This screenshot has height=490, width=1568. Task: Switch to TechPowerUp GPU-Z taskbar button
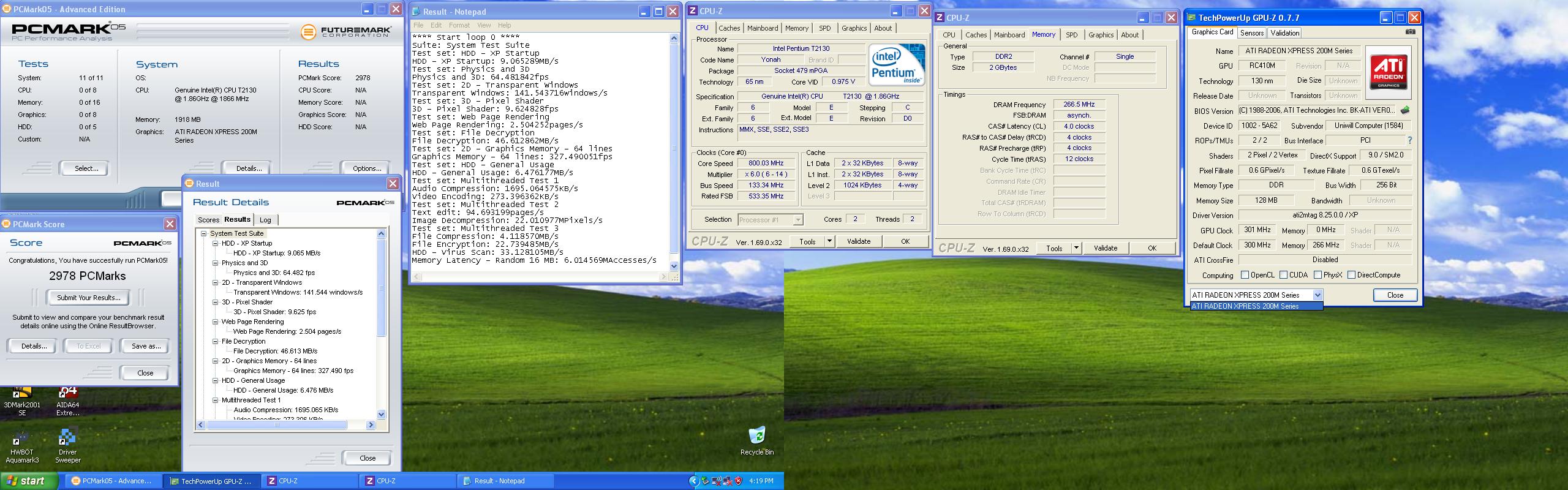(212, 481)
